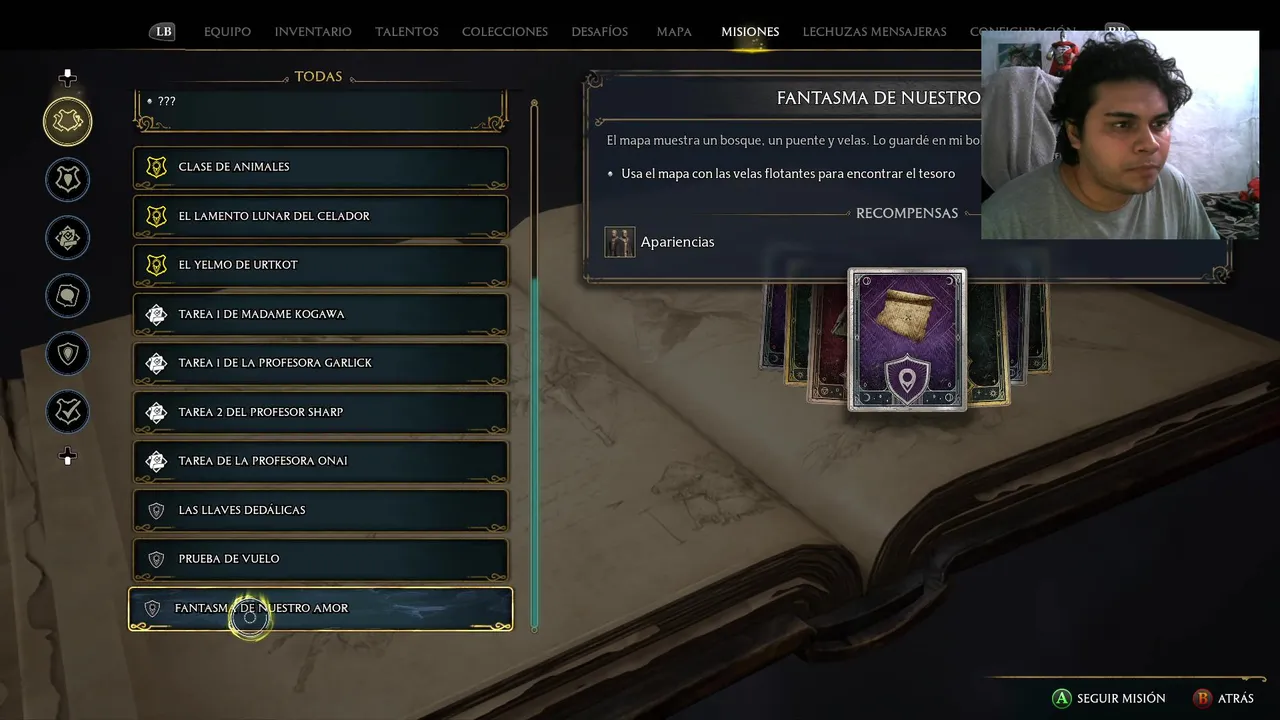Open the Talentos tab
Viewport: 1280px width, 720px height.
(x=407, y=32)
